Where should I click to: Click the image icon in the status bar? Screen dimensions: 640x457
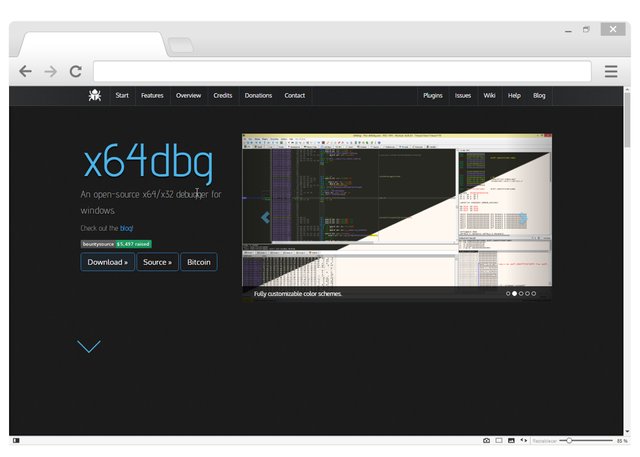point(511,441)
